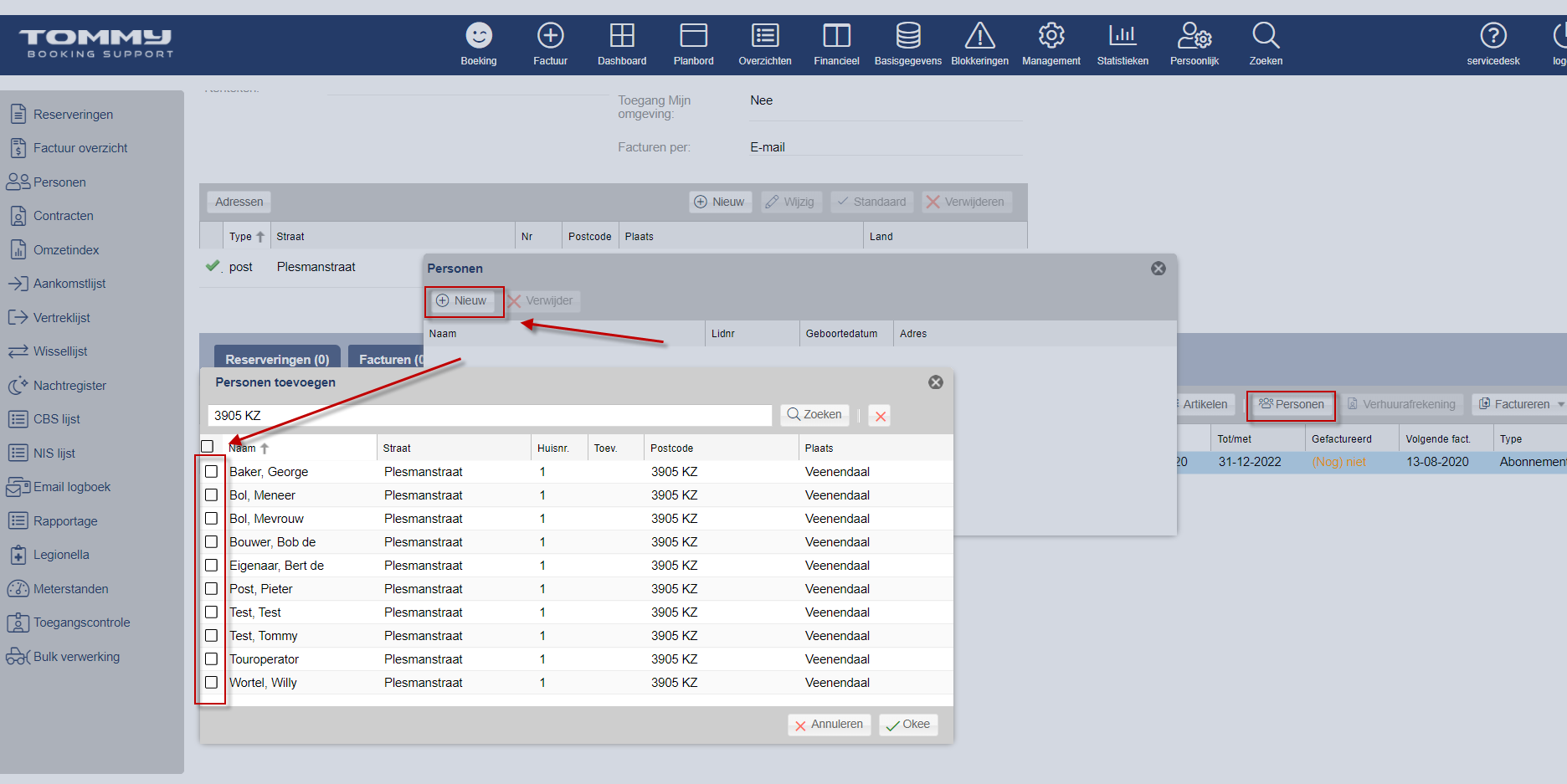
Task: Click Nieuw in Personen dialog
Action: (461, 301)
